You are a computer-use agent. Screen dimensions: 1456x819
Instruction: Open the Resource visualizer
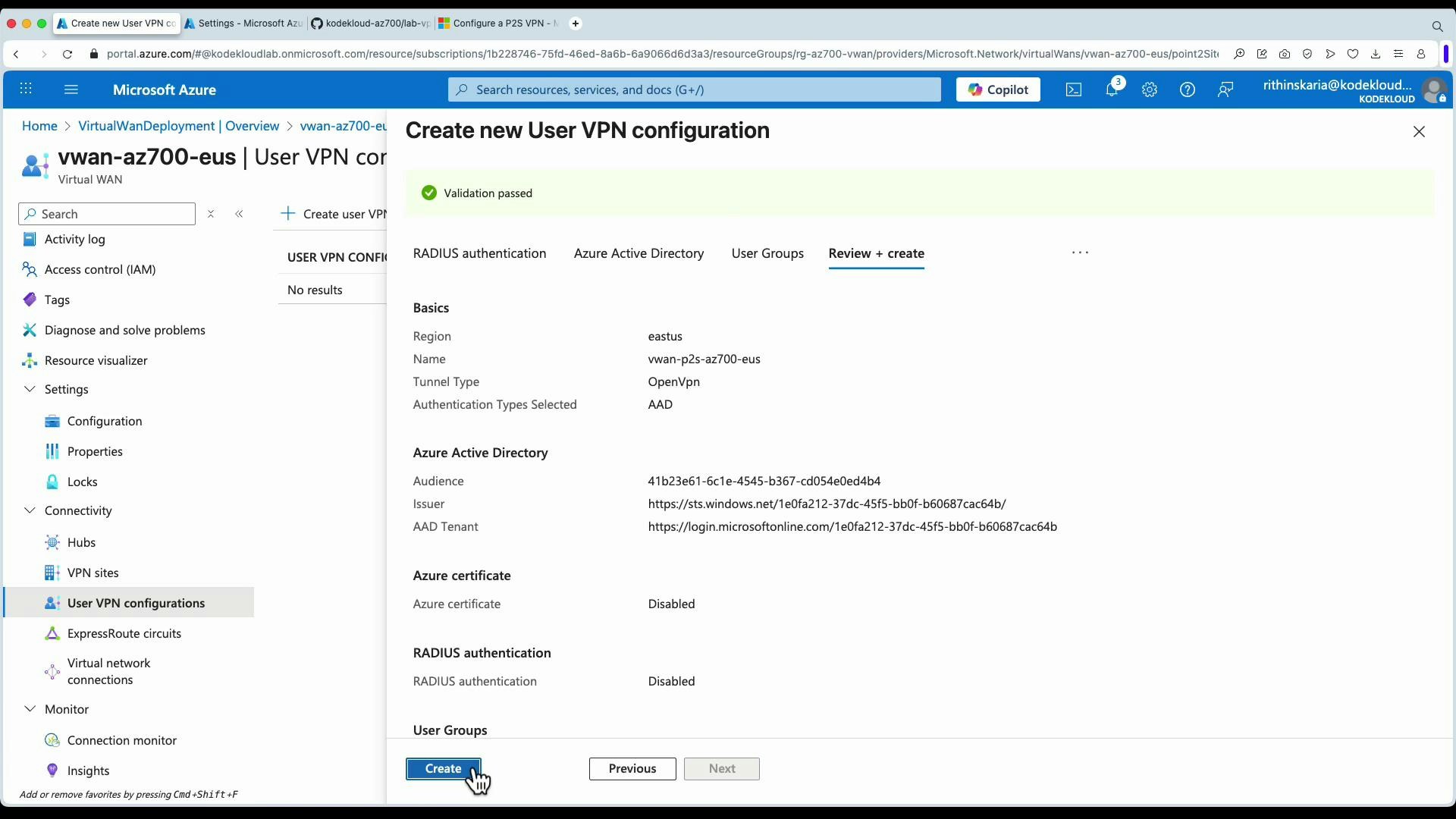pyautogui.click(x=96, y=360)
